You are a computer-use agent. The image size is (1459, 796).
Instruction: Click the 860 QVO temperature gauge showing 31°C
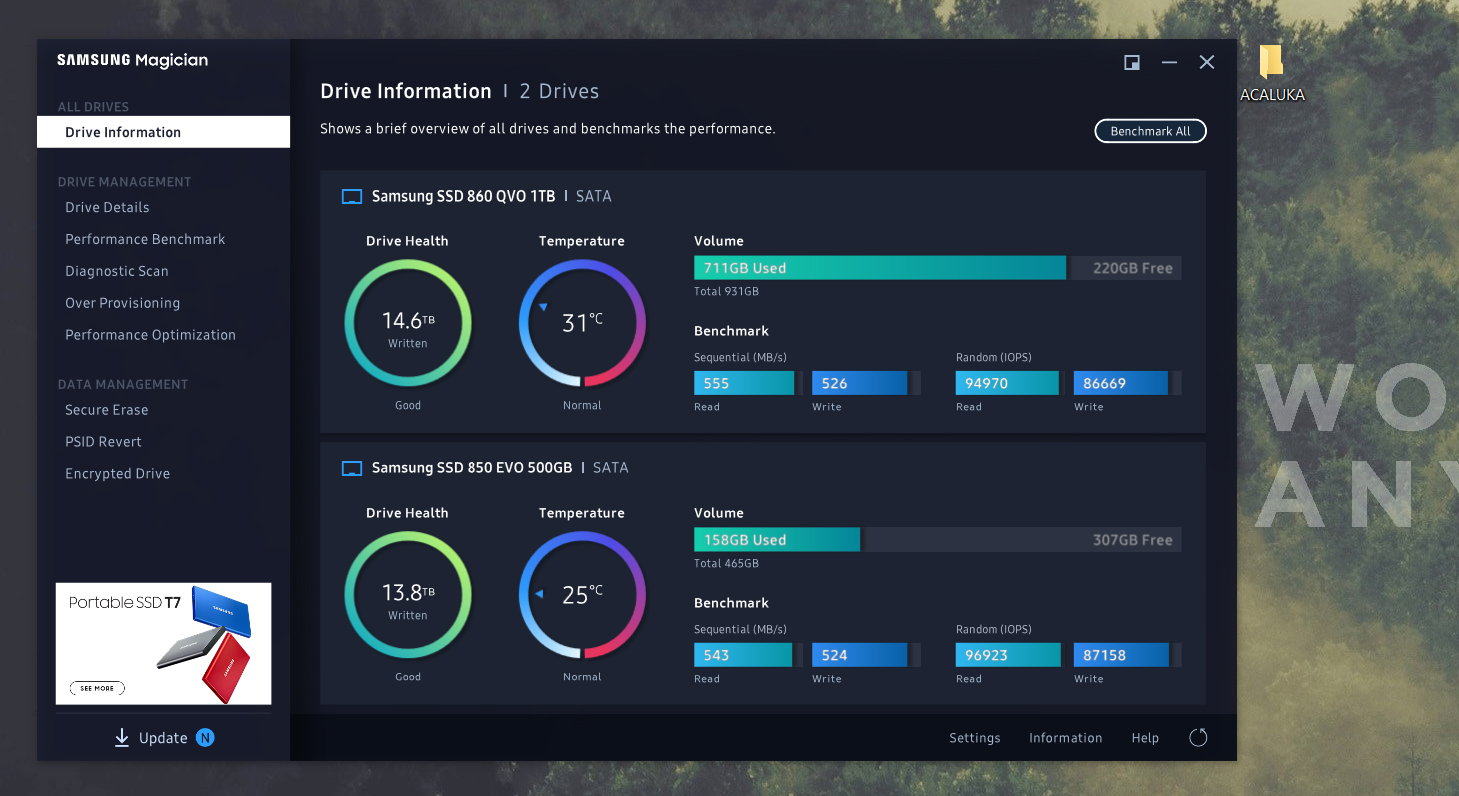[582, 323]
